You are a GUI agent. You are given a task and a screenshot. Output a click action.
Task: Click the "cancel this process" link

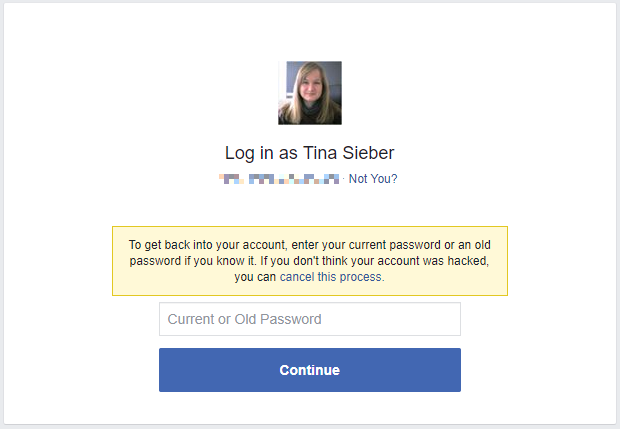point(331,277)
